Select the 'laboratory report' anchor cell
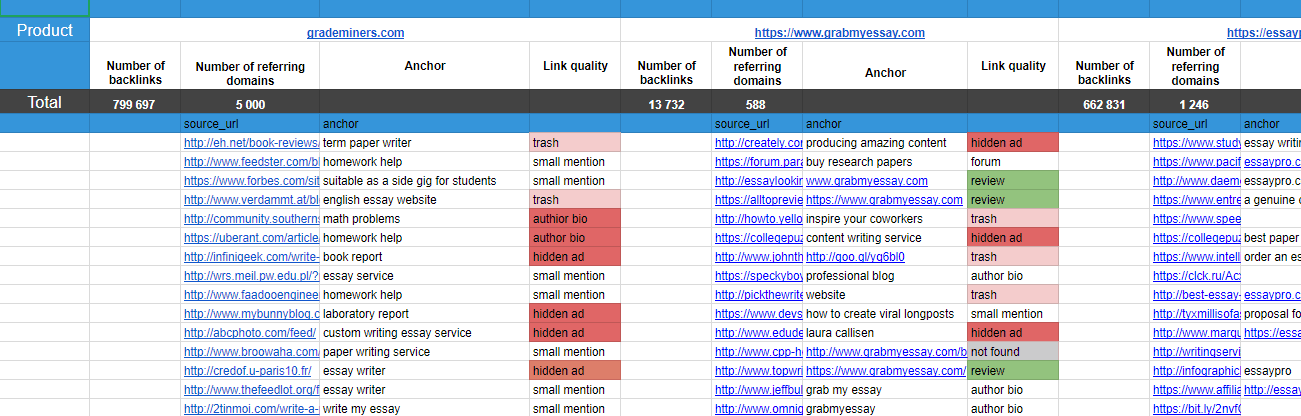Screen dimensions: 1301x416 pos(424,314)
